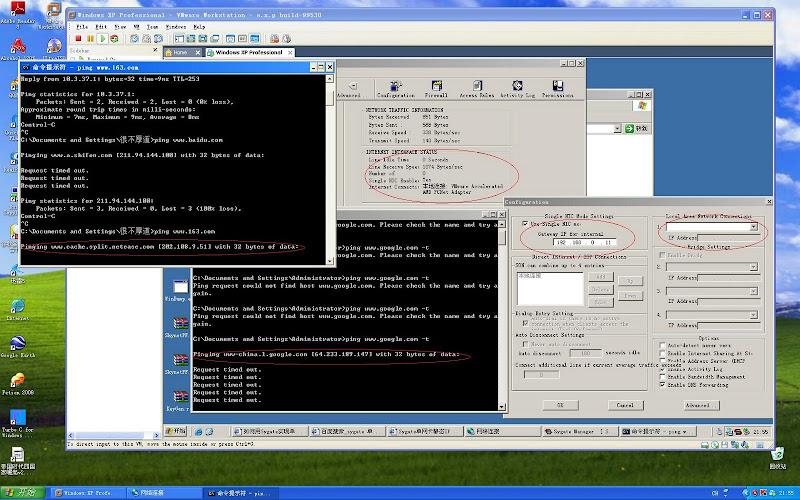Screen dimensions: 800x500
Task: Open the Firewall icon in Sygate Manager
Action: click(436, 89)
